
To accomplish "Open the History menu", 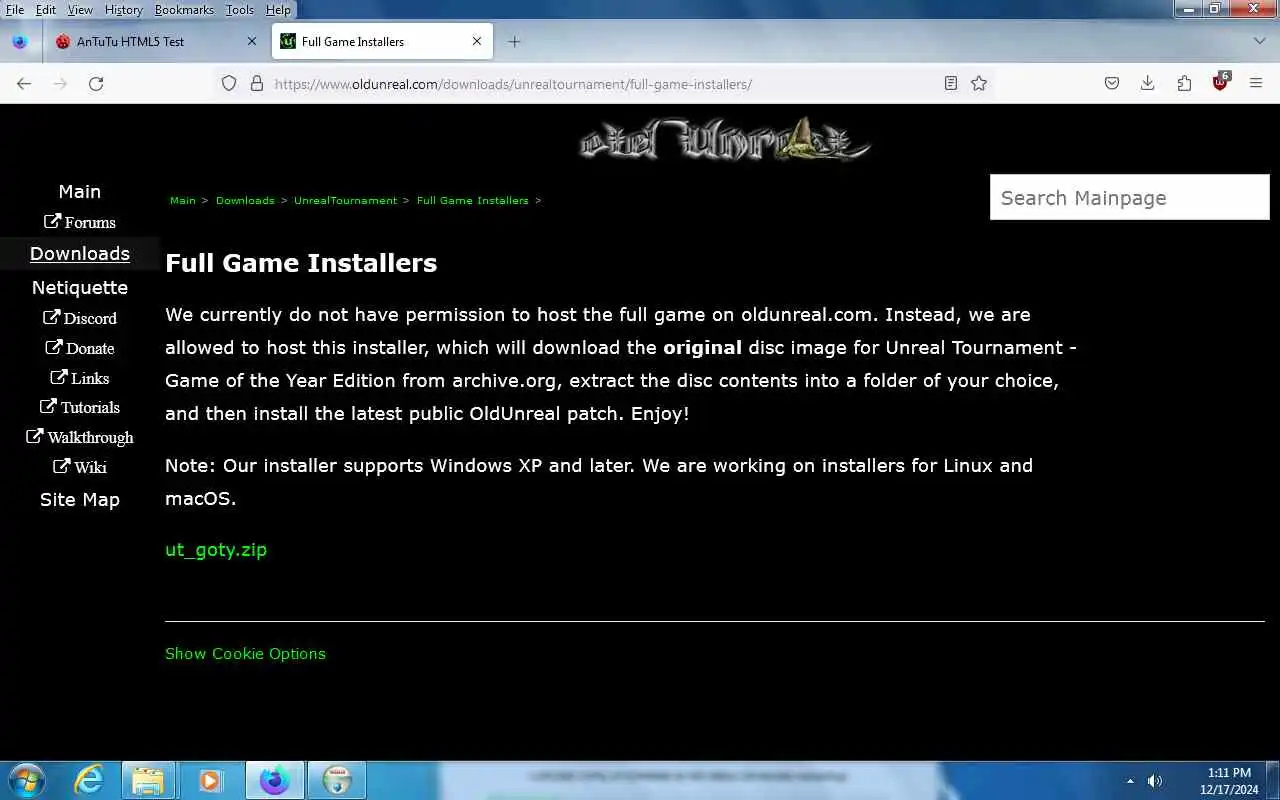I will 124,10.
